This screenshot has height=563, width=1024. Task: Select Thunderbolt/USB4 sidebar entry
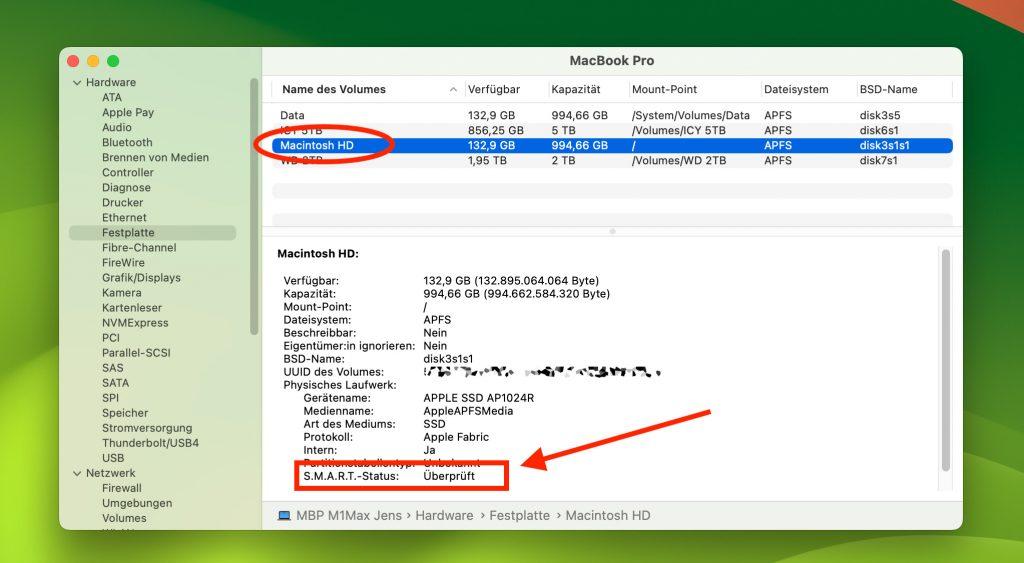click(150, 443)
